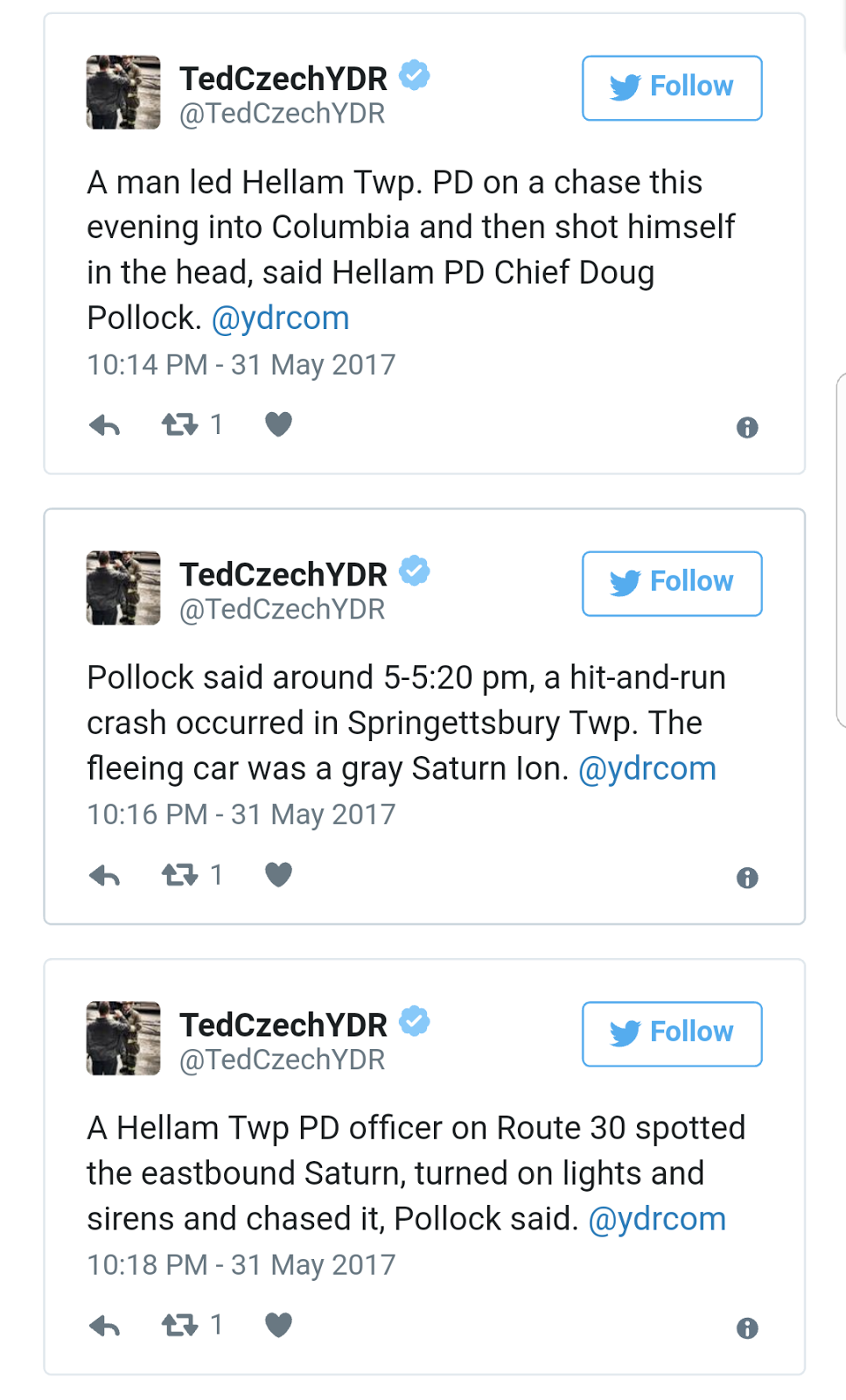Retweet the gray Saturn Ion tweet
Viewport: 846px width, 1400px height.
180,875
